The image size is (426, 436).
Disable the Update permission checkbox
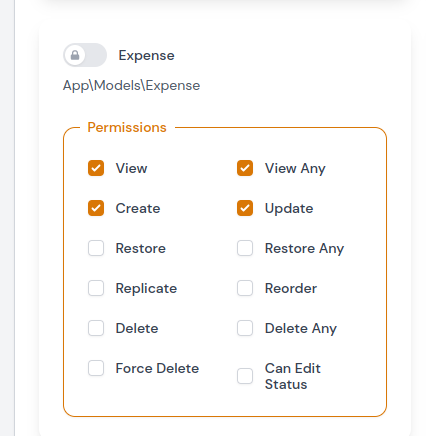click(x=245, y=208)
